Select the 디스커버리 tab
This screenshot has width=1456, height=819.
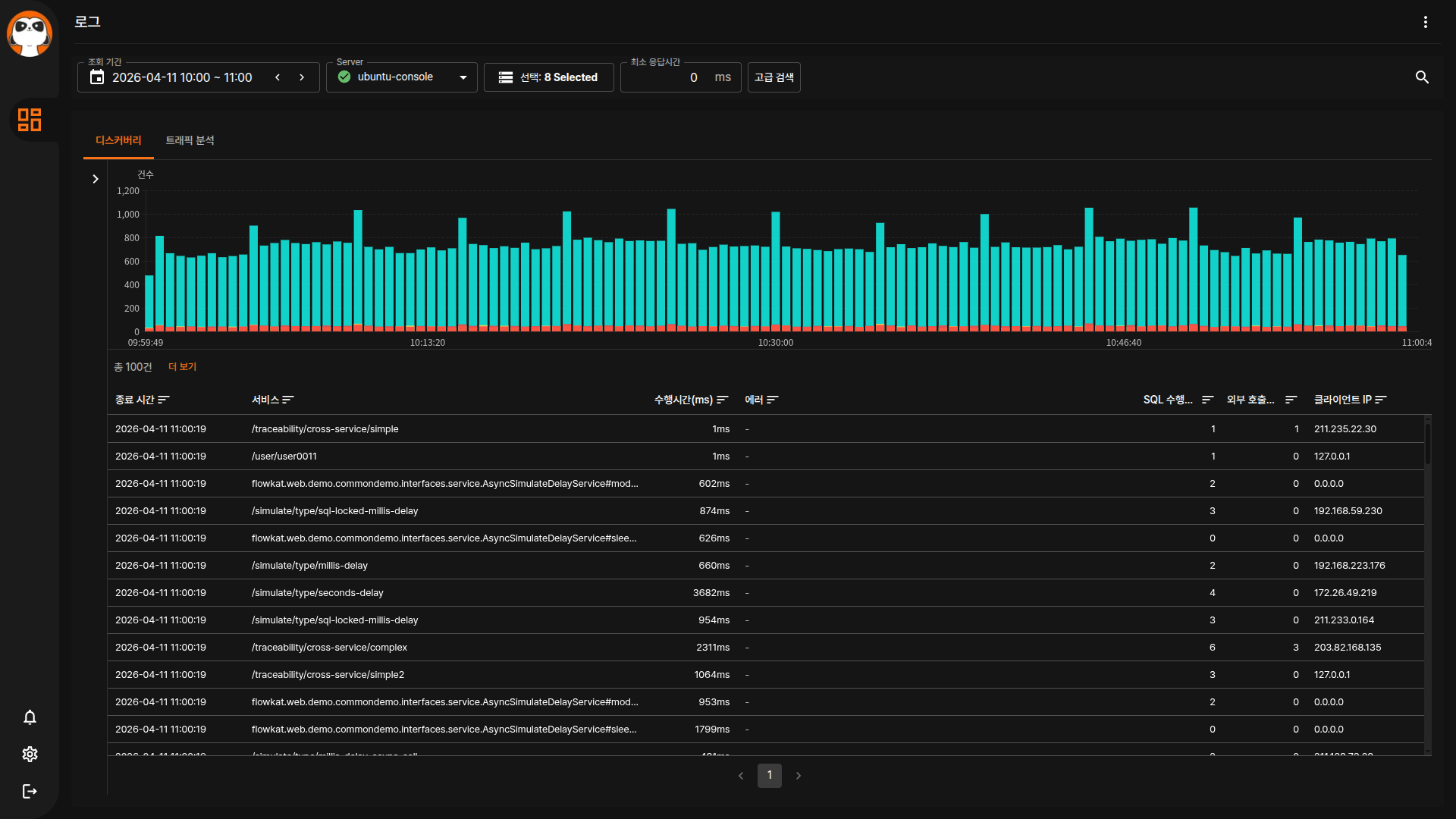point(118,140)
